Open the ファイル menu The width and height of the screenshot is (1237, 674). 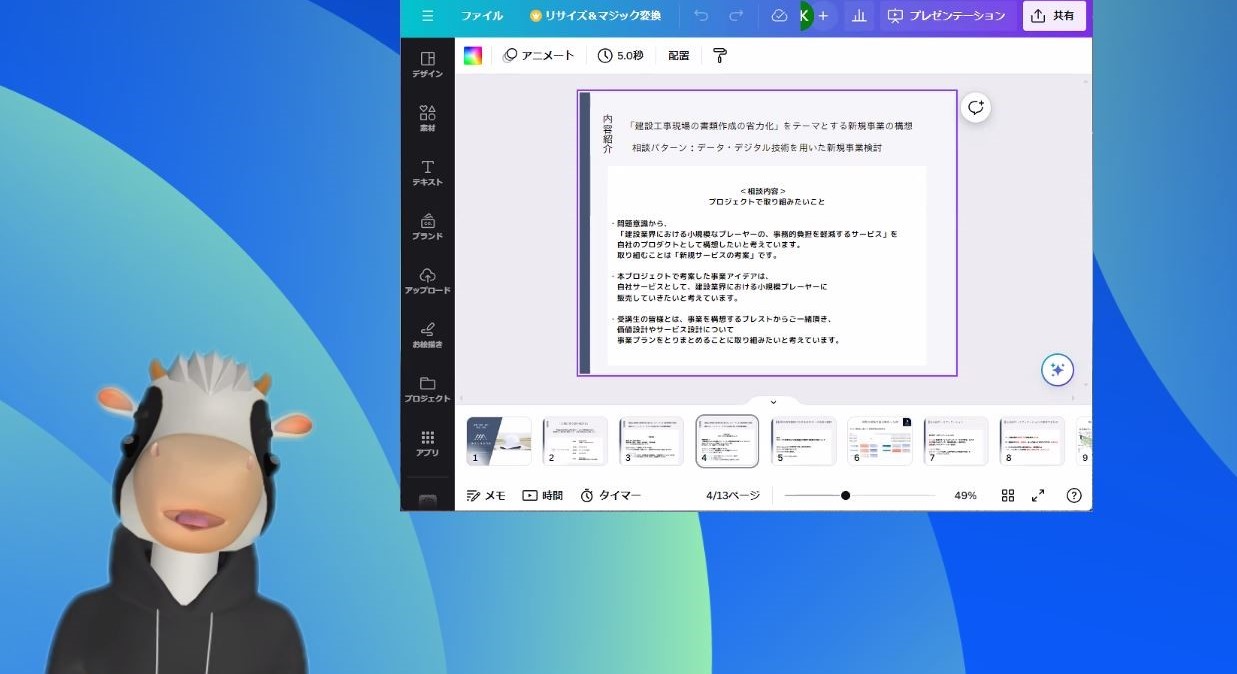pyautogui.click(x=482, y=16)
